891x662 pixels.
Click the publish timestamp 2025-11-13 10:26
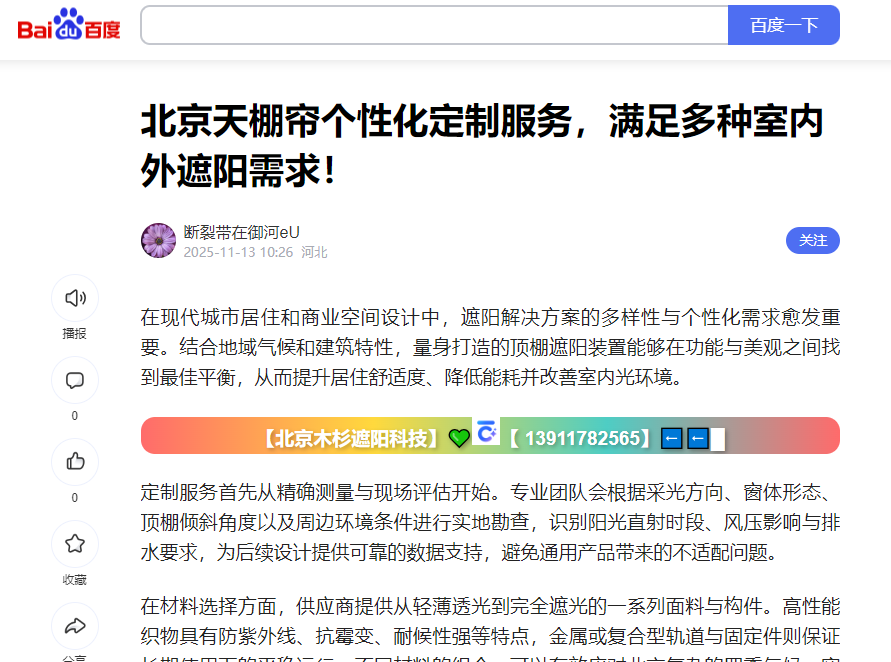point(238,252)
